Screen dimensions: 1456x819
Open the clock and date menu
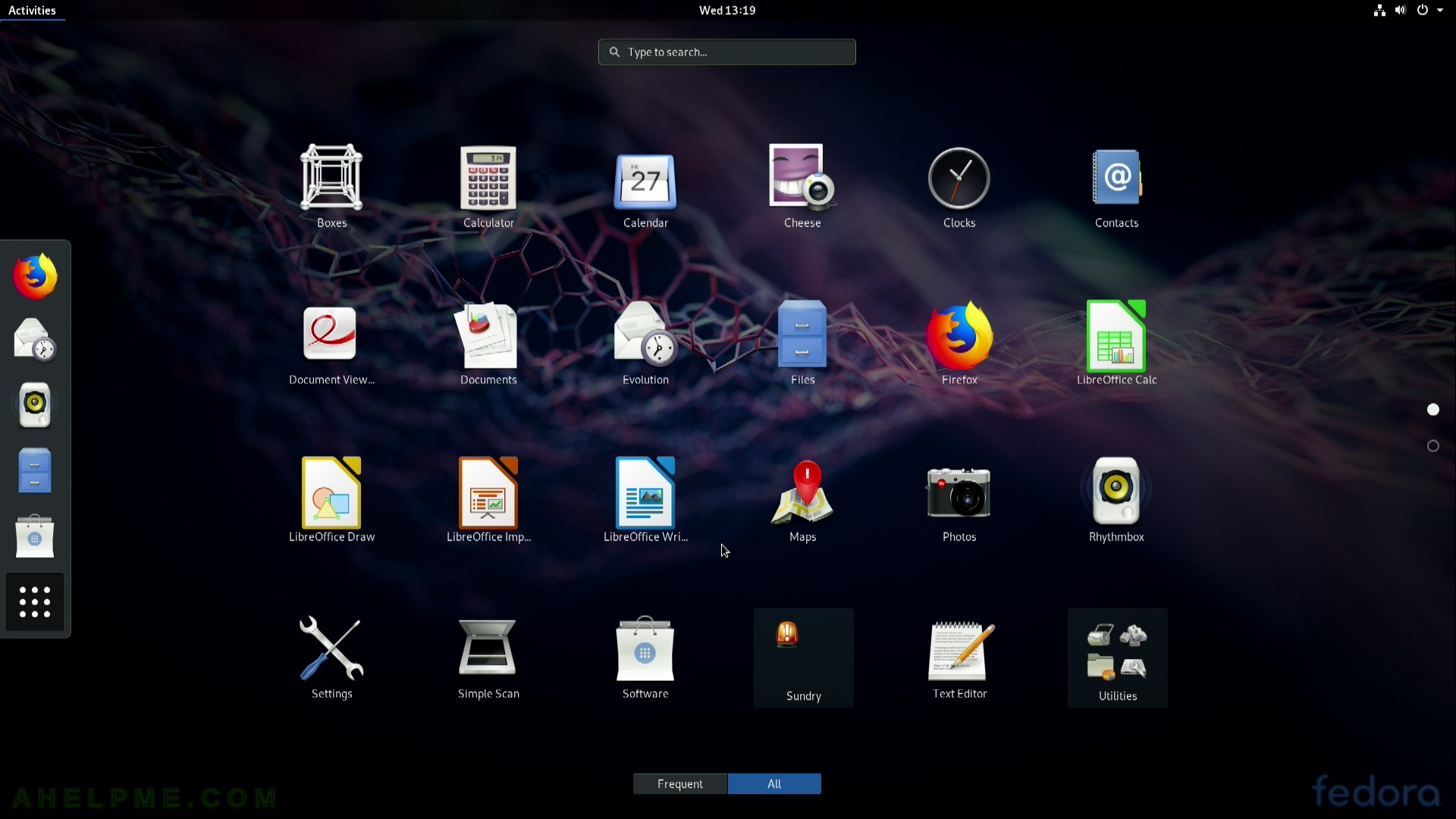click(x=726, y=10)
